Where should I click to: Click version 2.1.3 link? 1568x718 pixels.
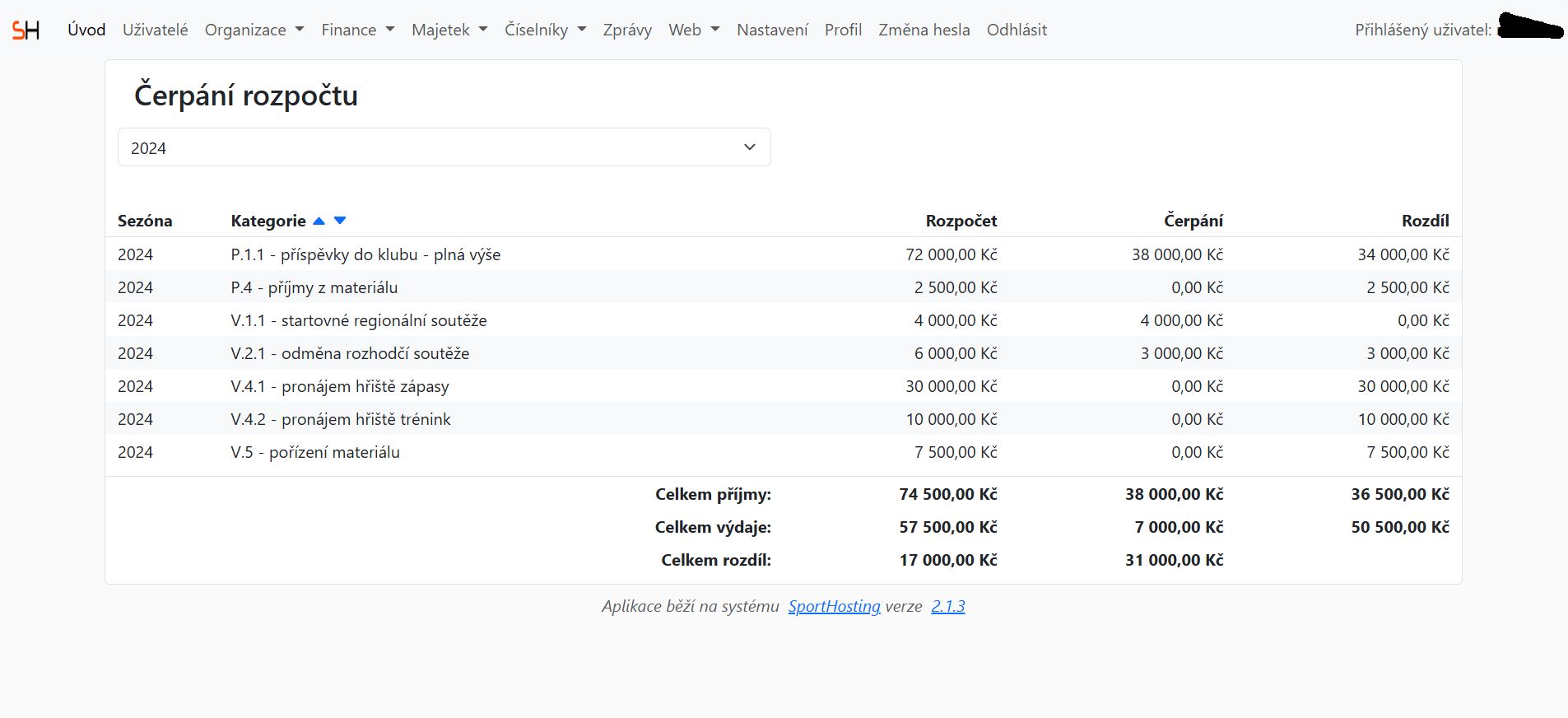(x=947, y=607)
